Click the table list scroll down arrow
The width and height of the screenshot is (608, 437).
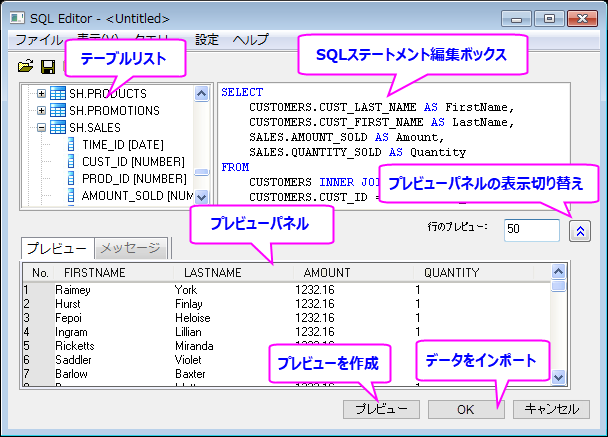pyautogui.click(x=202, y=197)
